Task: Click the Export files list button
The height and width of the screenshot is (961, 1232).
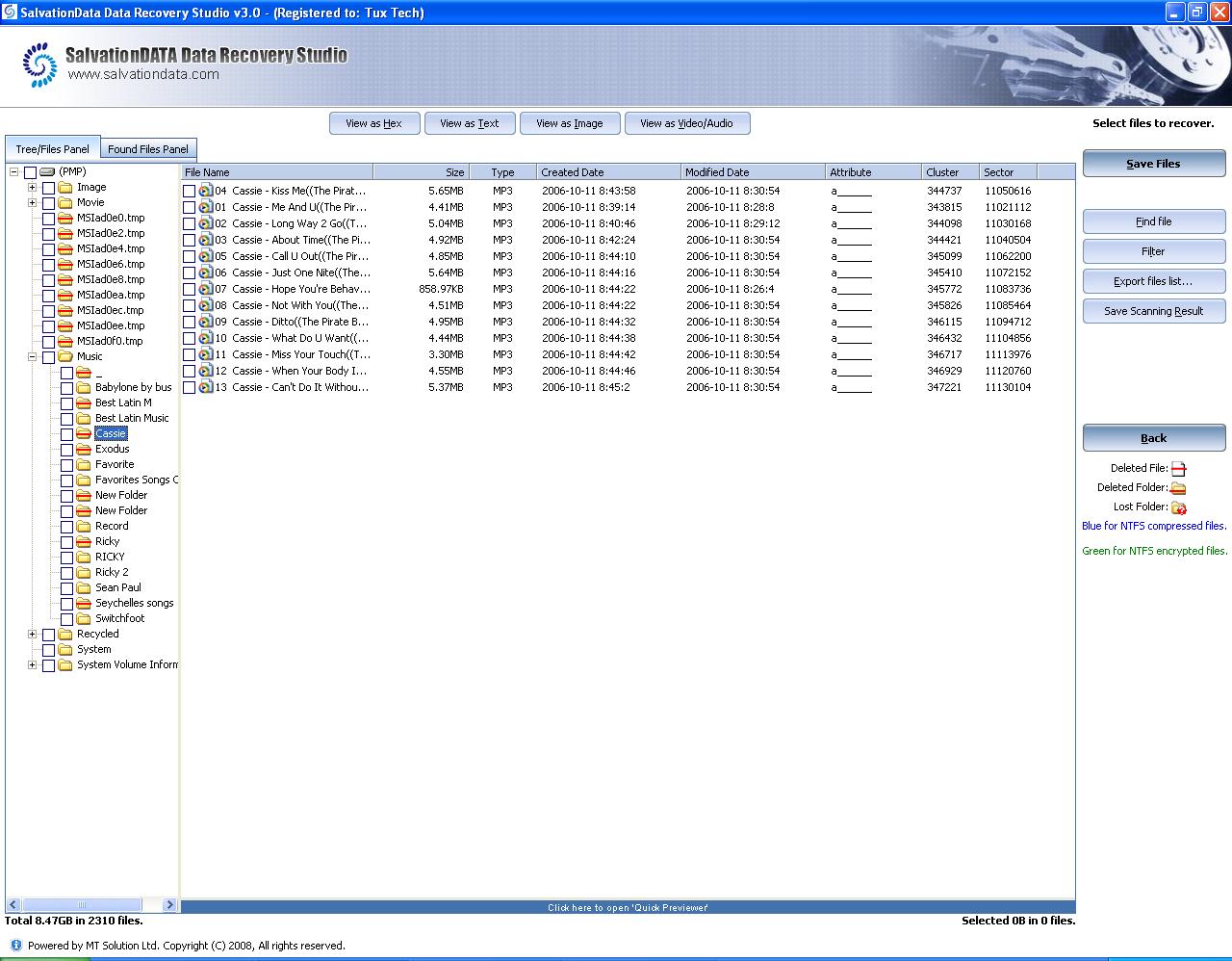Action: 1153,281
